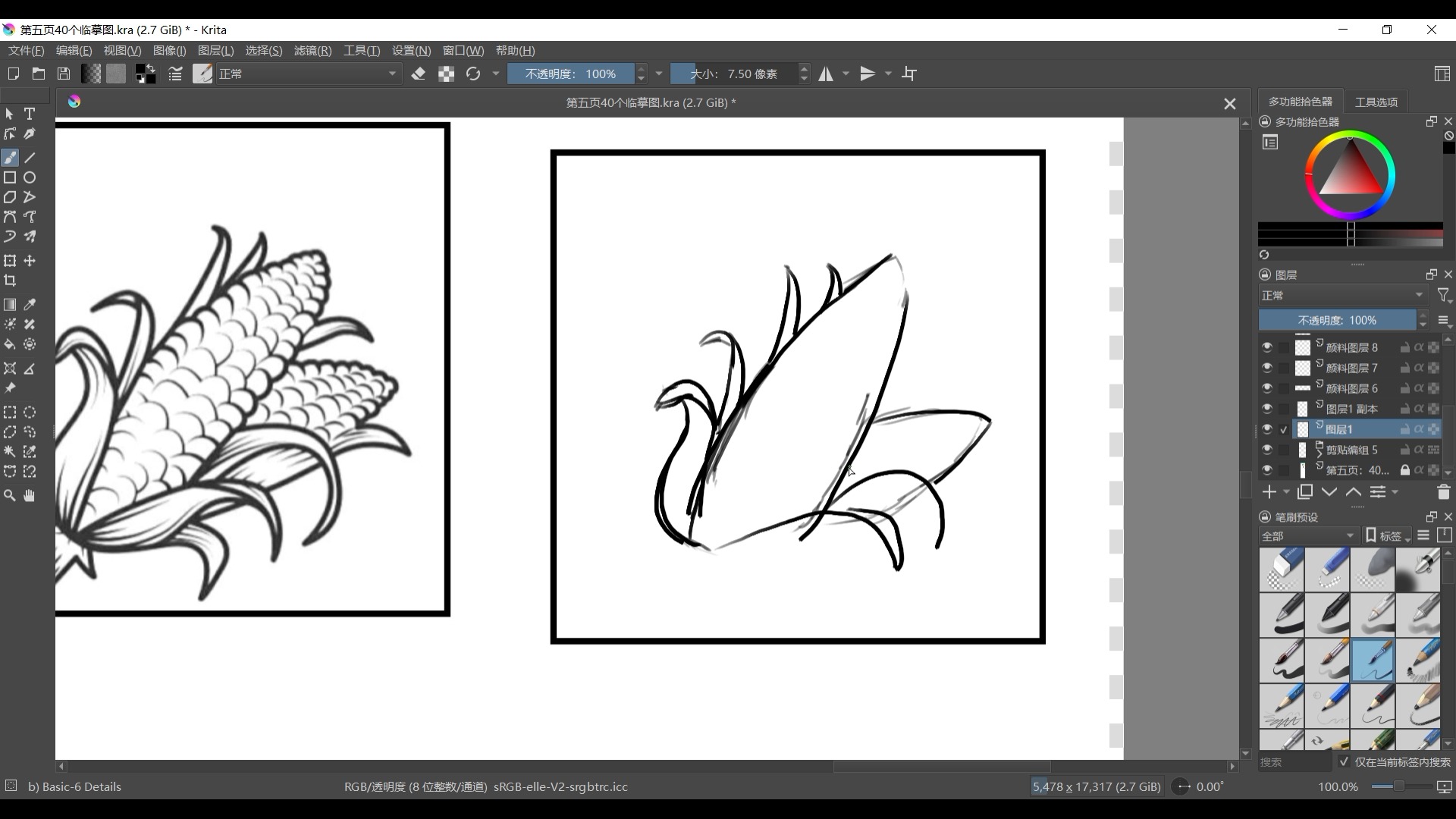
Task: Select the Gradient tool
Action: (x=10, y=305)
